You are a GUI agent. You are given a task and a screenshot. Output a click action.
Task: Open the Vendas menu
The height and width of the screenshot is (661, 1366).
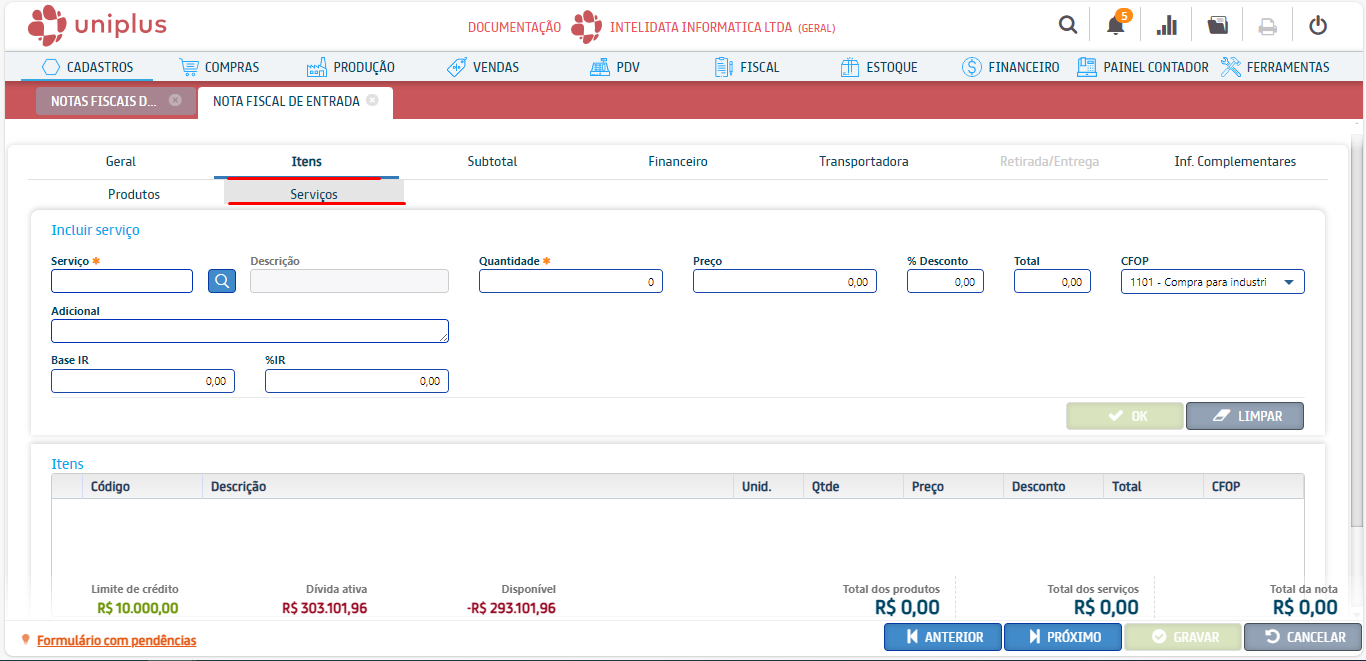click(482, 67)
